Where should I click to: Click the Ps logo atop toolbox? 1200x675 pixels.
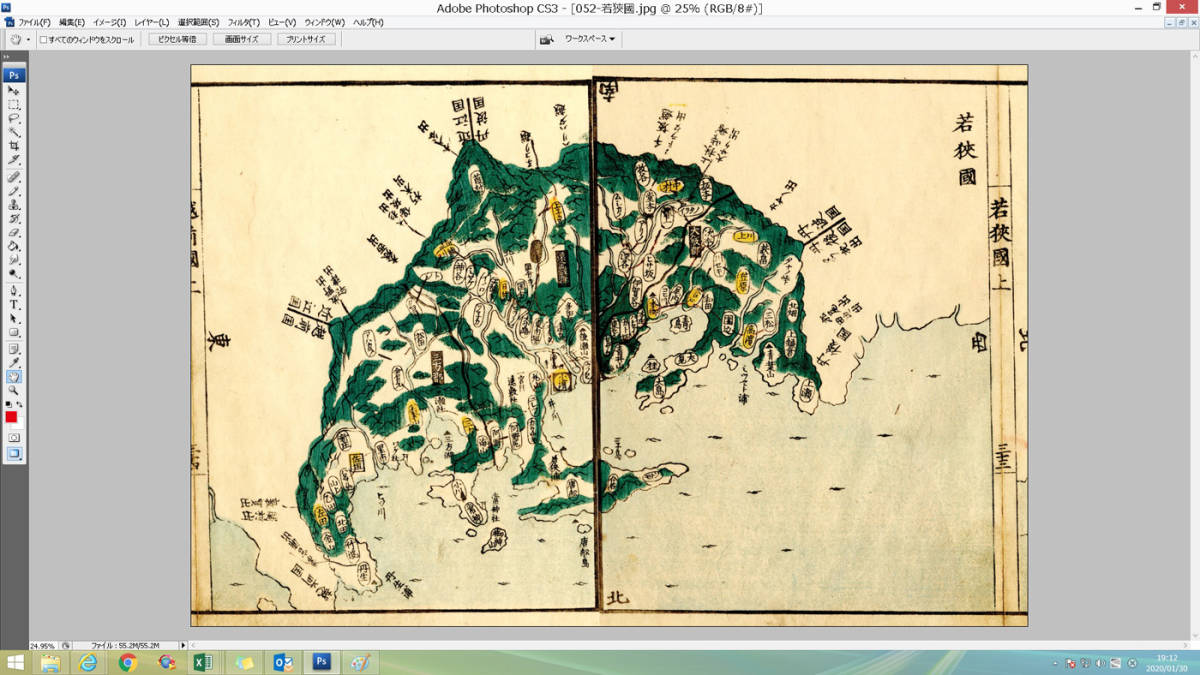(x=14, y=75)
